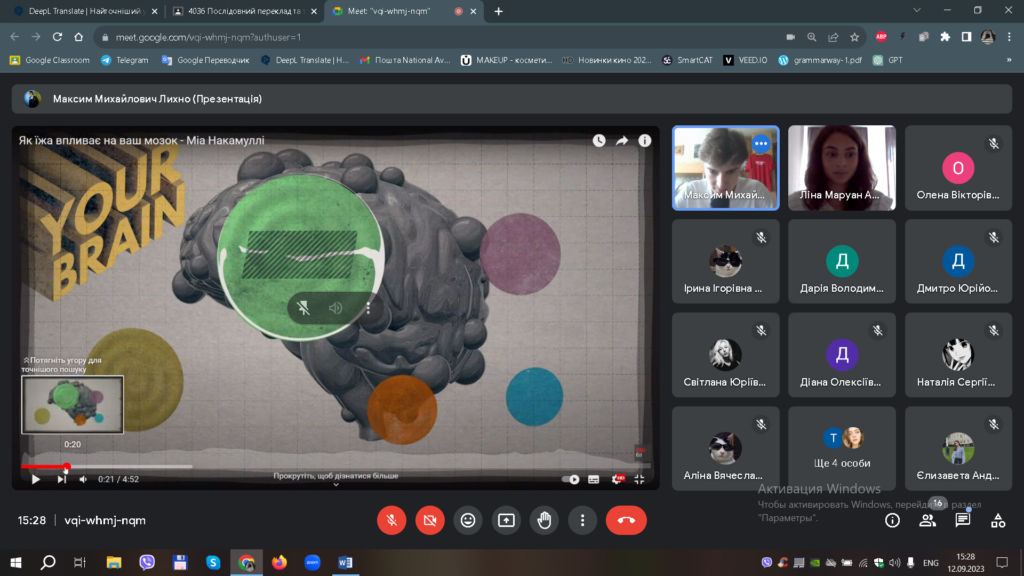
Task: Unmute the microphone in Meet toolbar
Action: [391, 520]
